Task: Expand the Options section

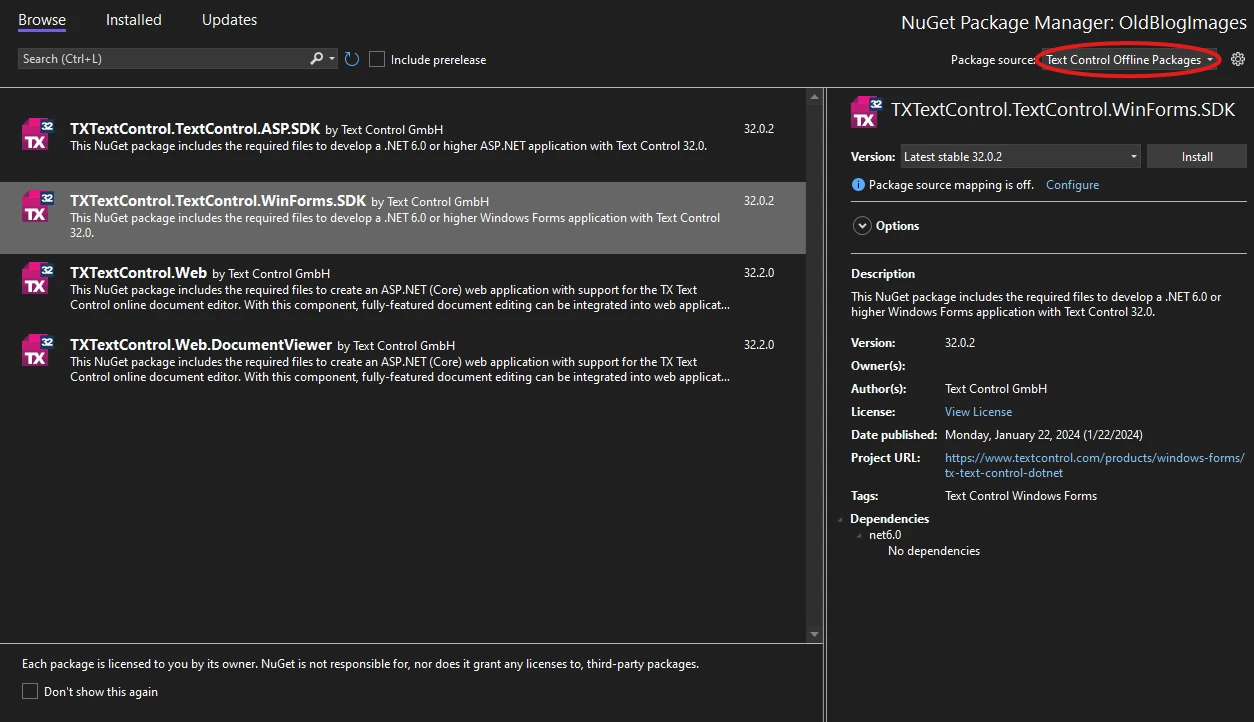Action: point(862,226)
